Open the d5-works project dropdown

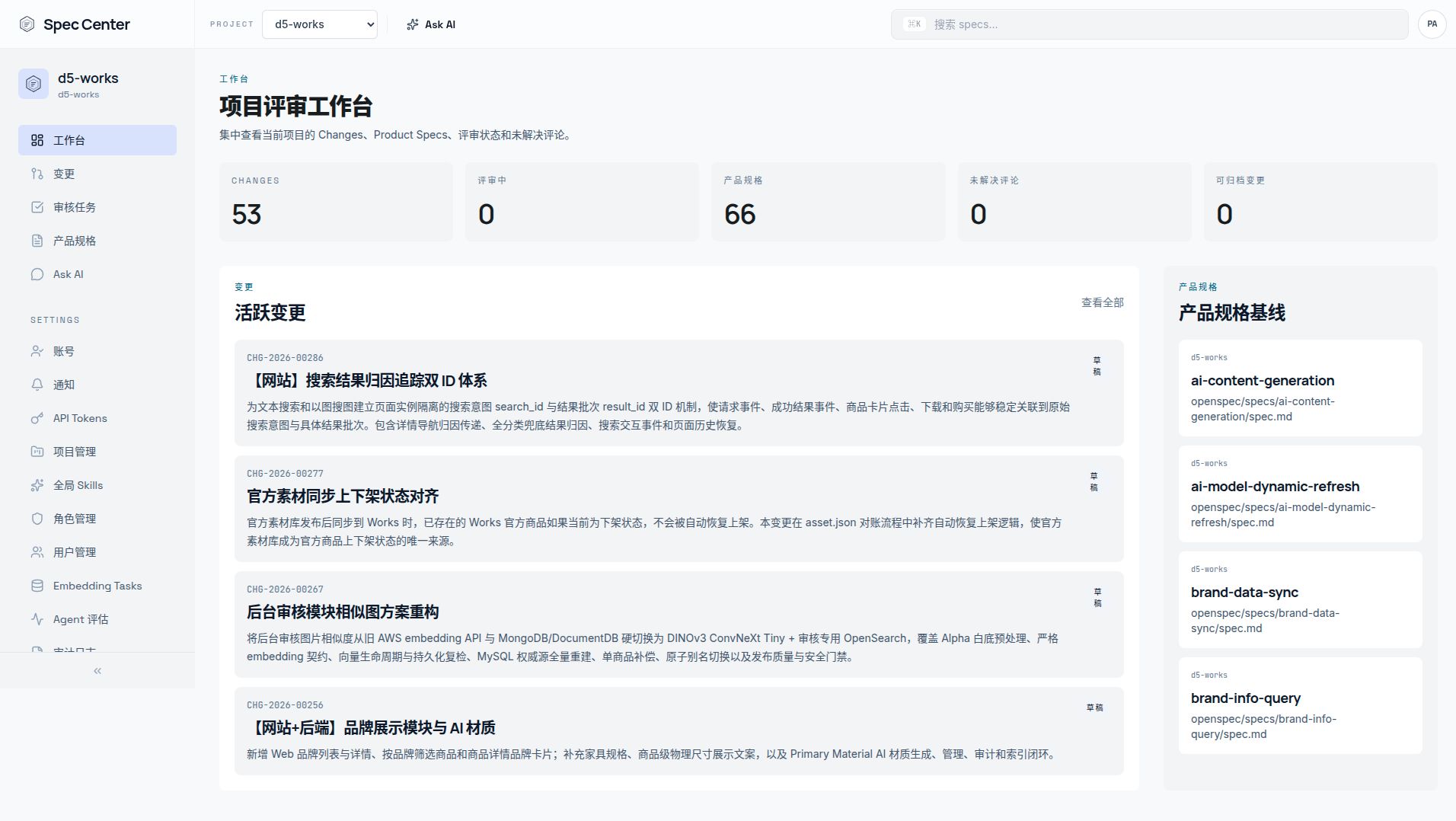point(320,24)
